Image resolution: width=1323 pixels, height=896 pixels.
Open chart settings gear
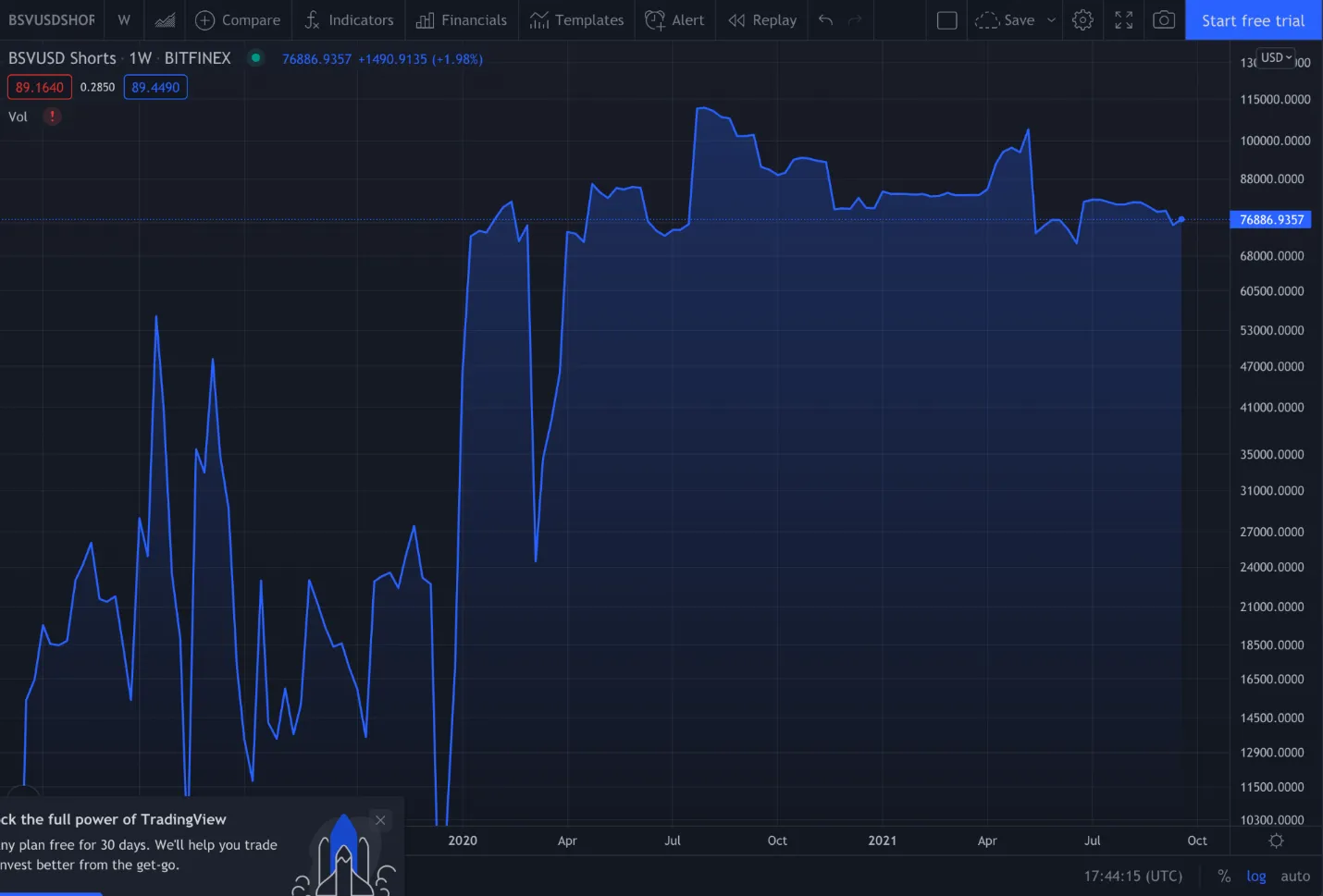tap(1082, 19)
